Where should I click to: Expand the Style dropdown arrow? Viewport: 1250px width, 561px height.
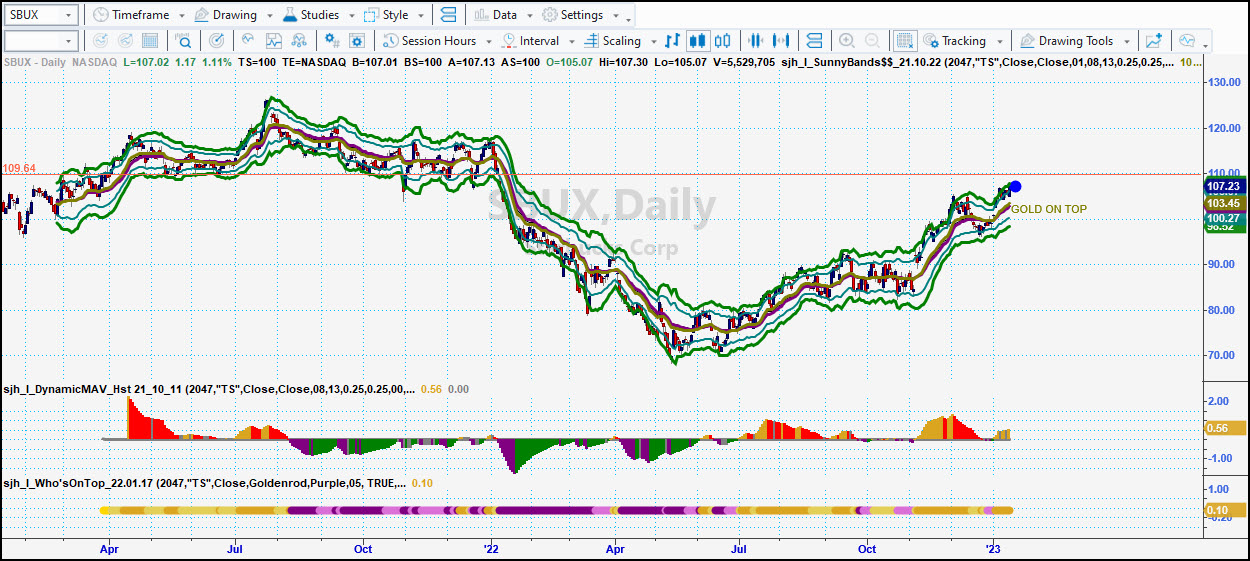(x=419, y=16)
